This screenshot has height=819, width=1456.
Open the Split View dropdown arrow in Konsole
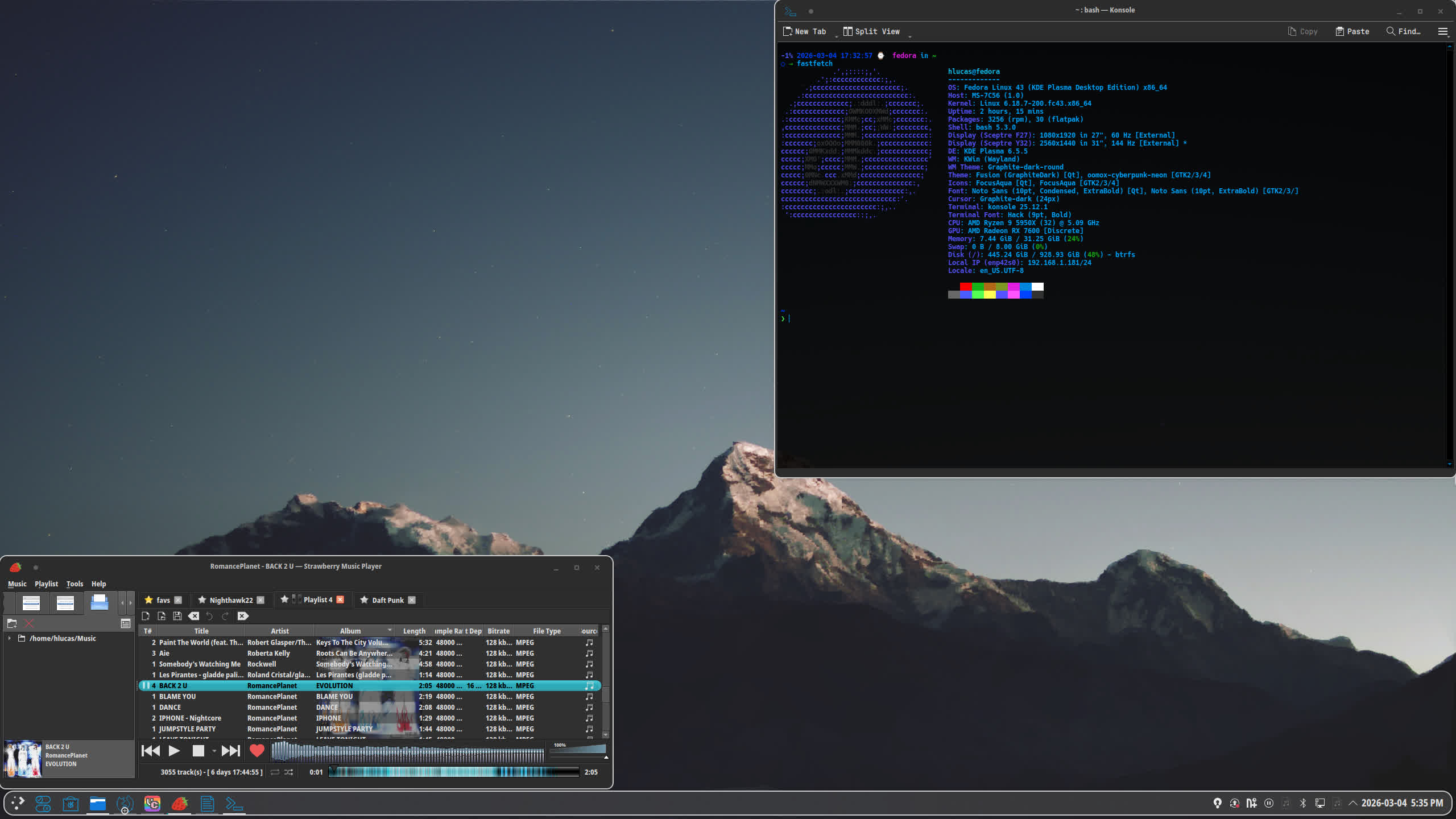(909, 36)
